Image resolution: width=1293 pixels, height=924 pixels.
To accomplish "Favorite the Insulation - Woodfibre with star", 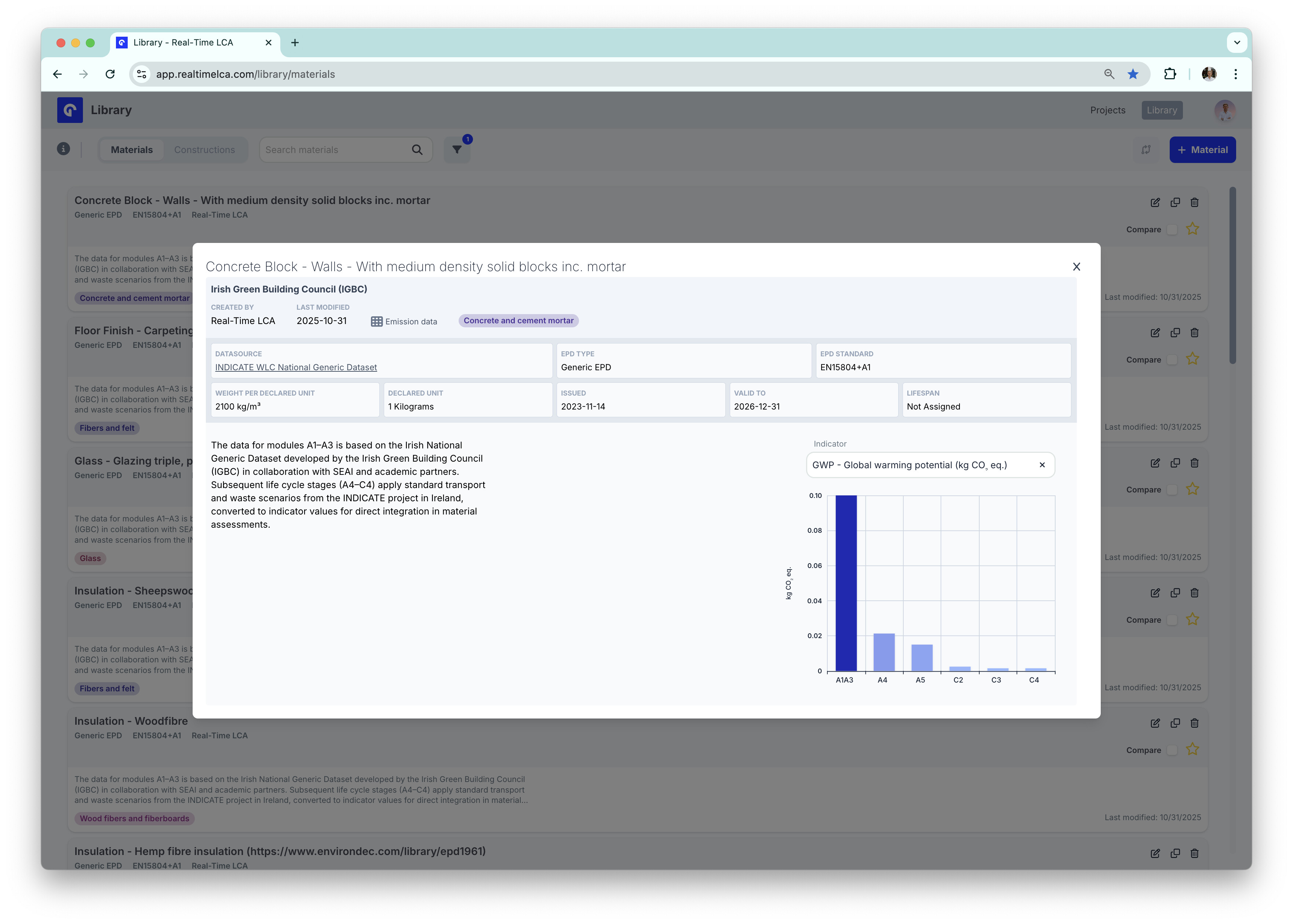I will click(x=1192, y=749).
